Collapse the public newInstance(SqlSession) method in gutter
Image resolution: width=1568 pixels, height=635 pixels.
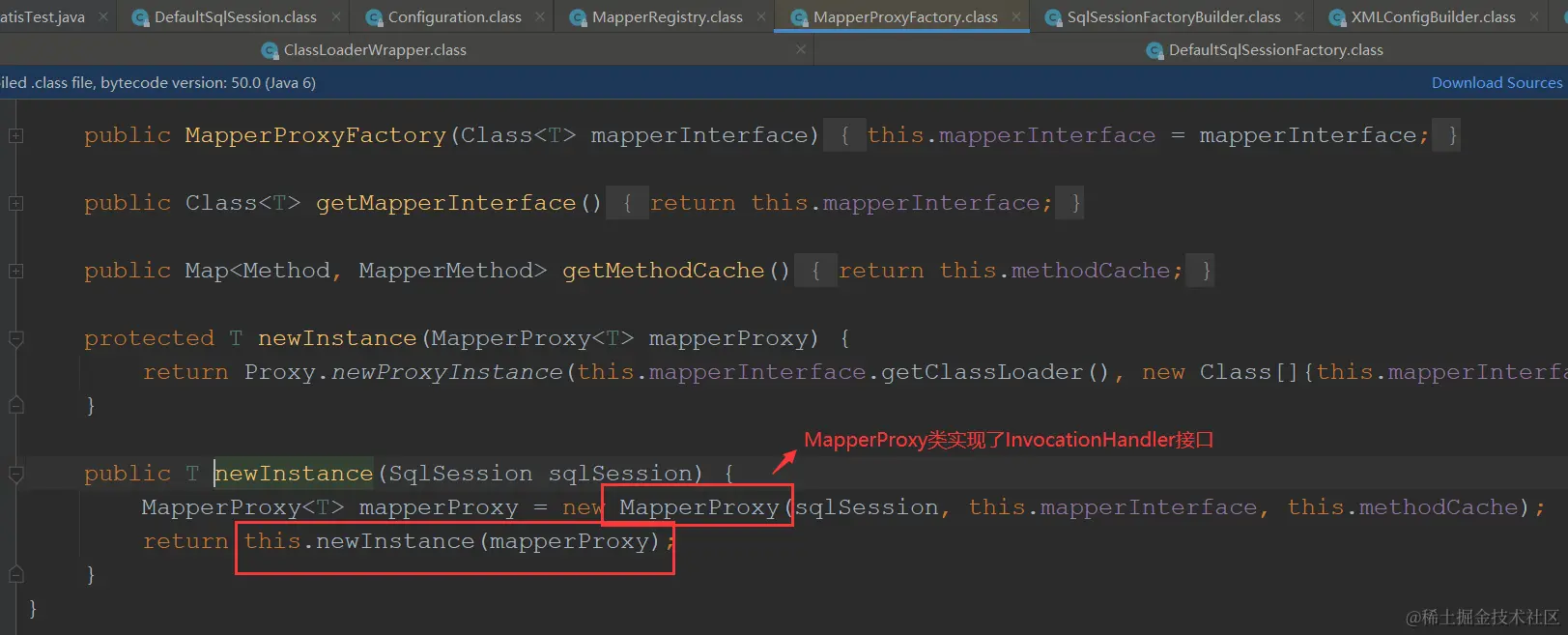pyautogui.click(x=15, y=475)
